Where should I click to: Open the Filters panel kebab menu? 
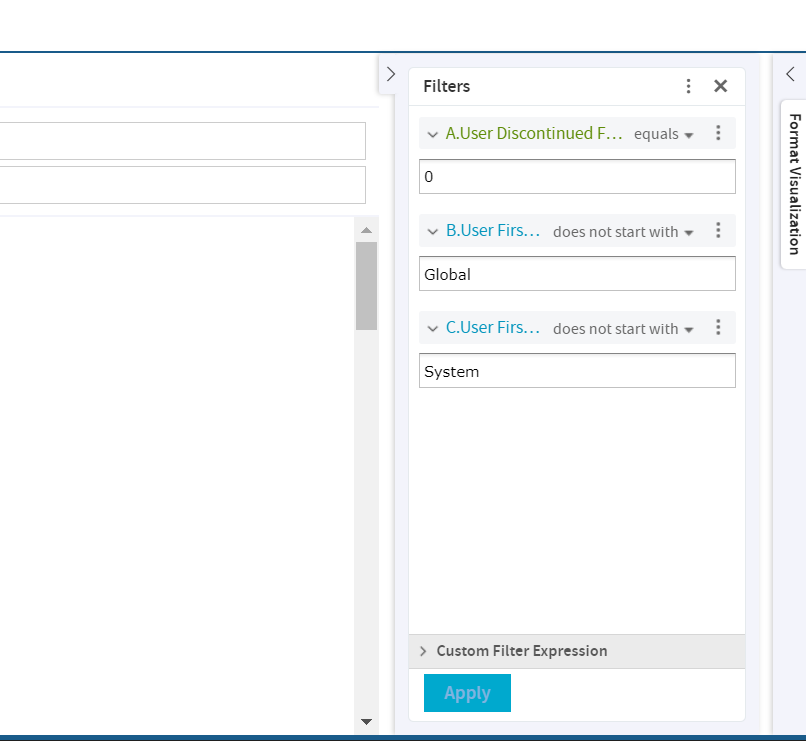click(688, 86)
